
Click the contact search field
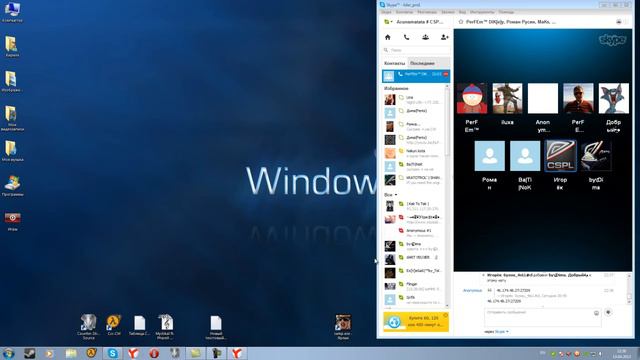tap(416, 50)
